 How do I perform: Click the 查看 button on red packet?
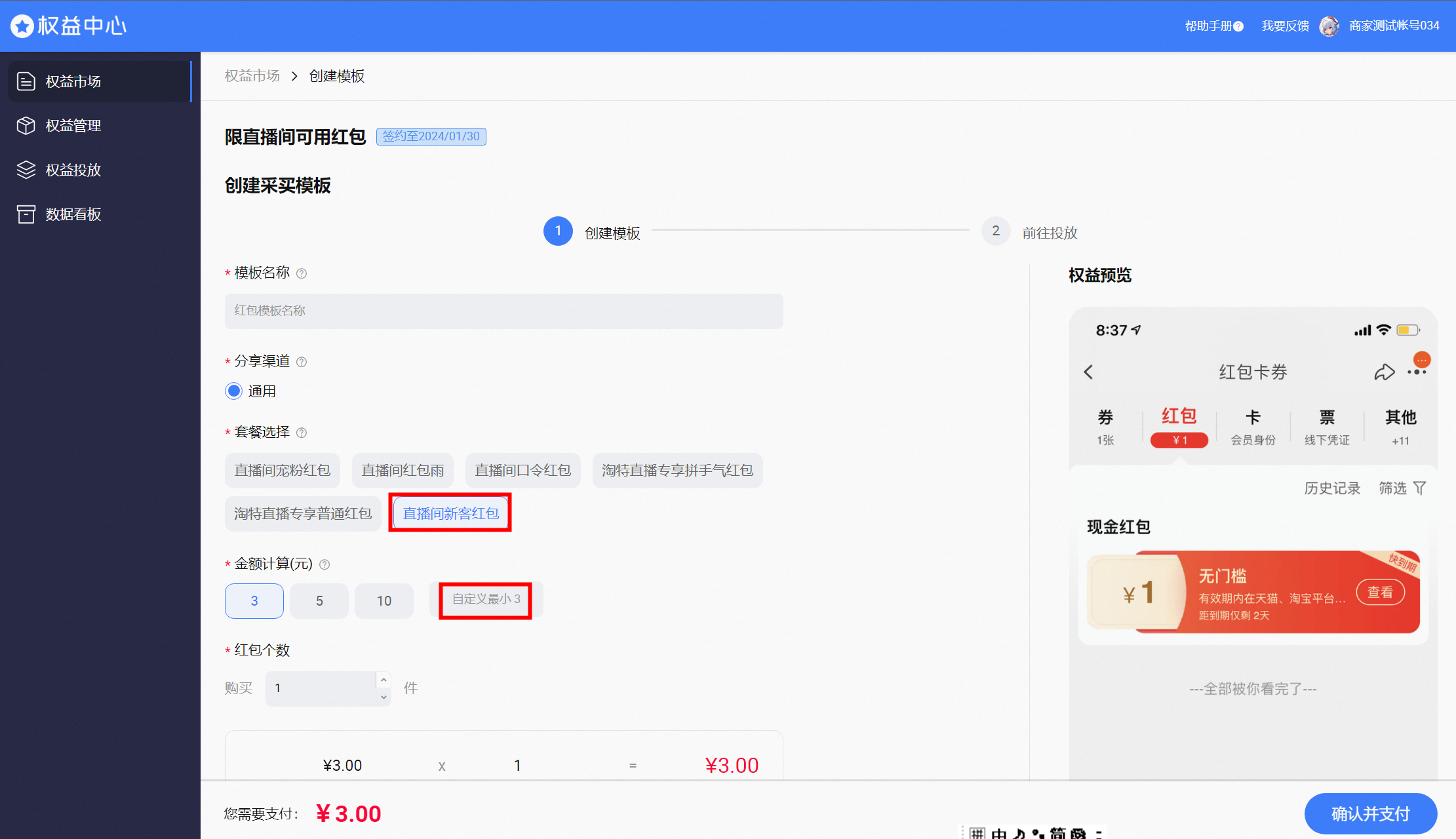1380,593
